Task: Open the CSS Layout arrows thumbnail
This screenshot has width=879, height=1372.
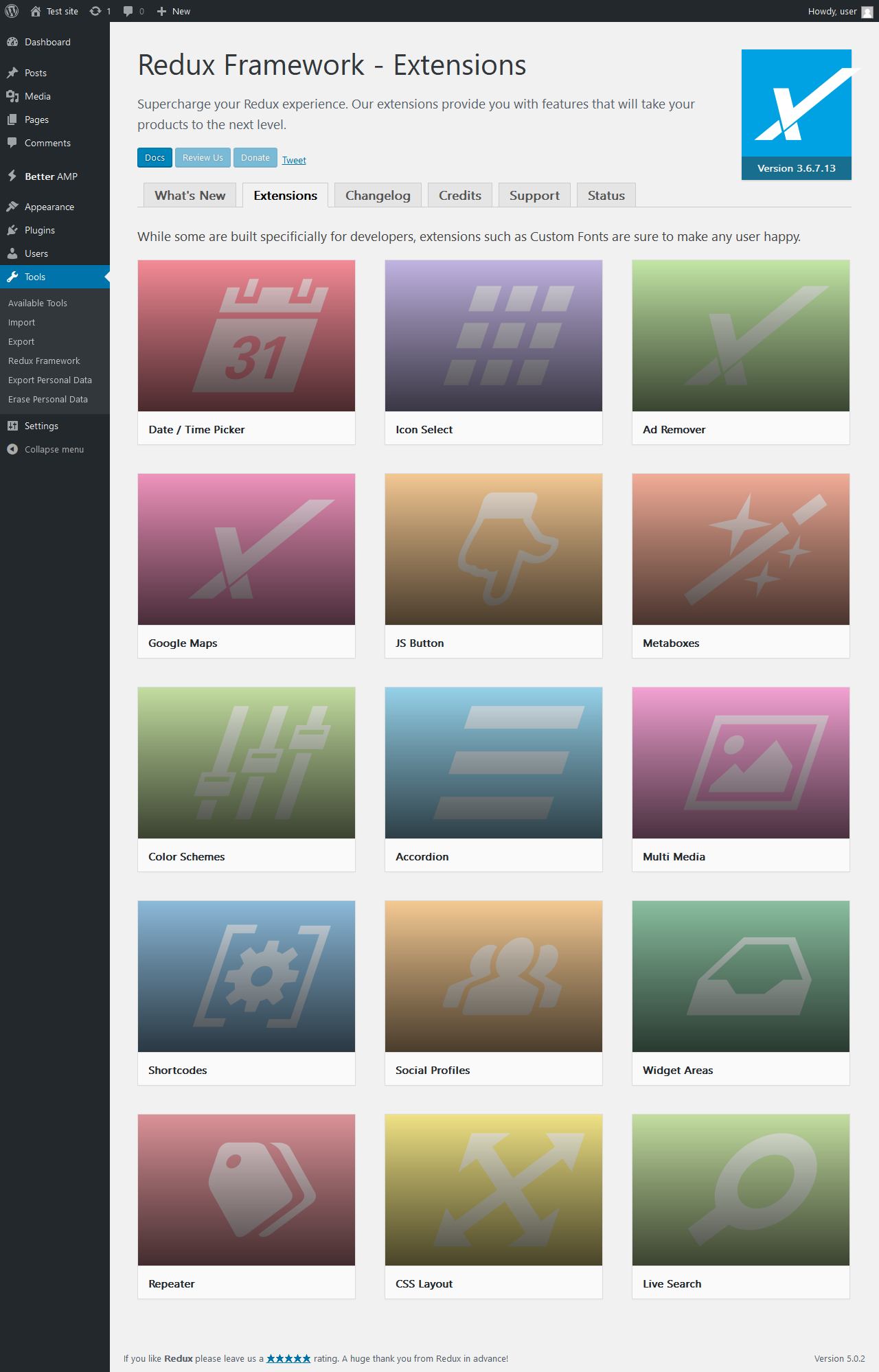Action: tap(494, 1190)
